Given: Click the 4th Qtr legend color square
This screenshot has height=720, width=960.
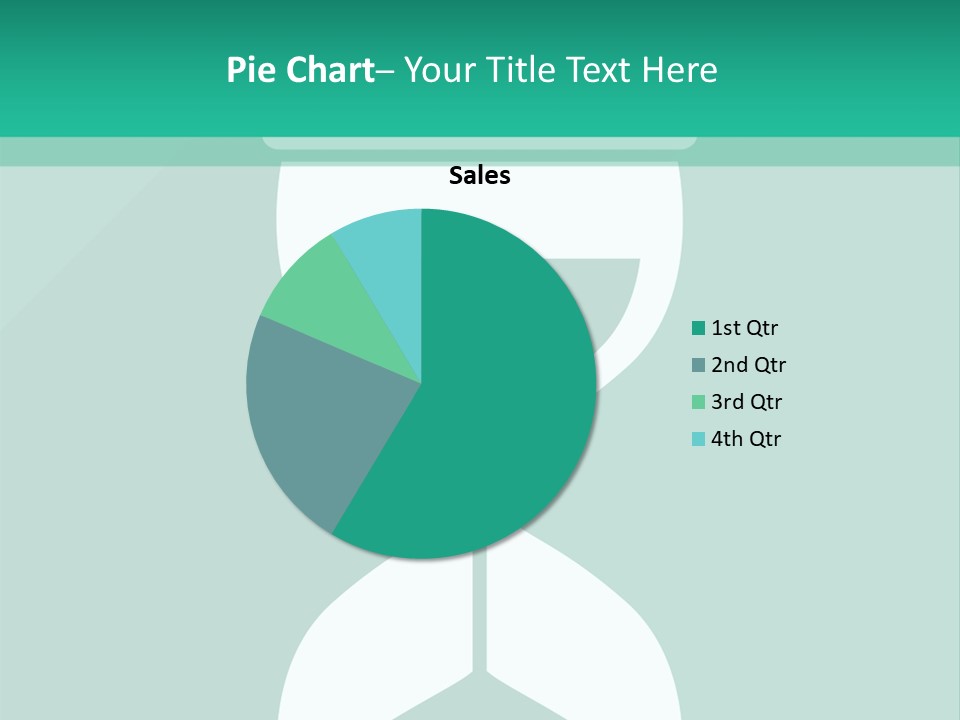Looking at the screenshot, I should pos(699,439).
